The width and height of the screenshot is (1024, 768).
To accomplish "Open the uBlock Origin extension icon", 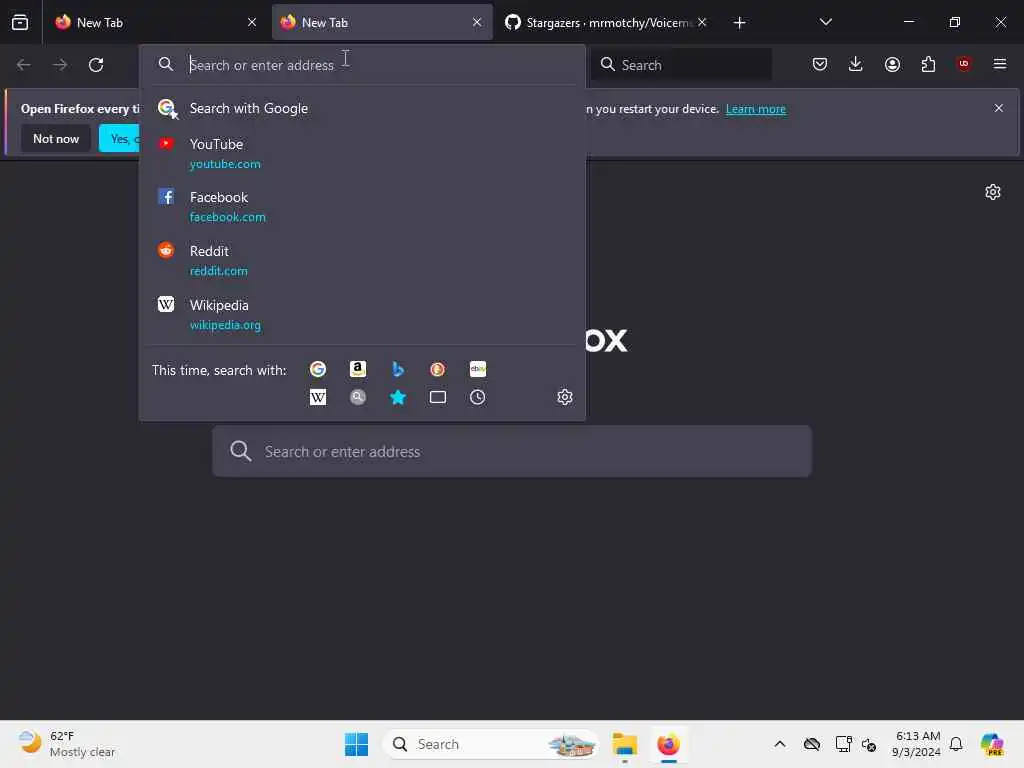I will click(964, 63).
